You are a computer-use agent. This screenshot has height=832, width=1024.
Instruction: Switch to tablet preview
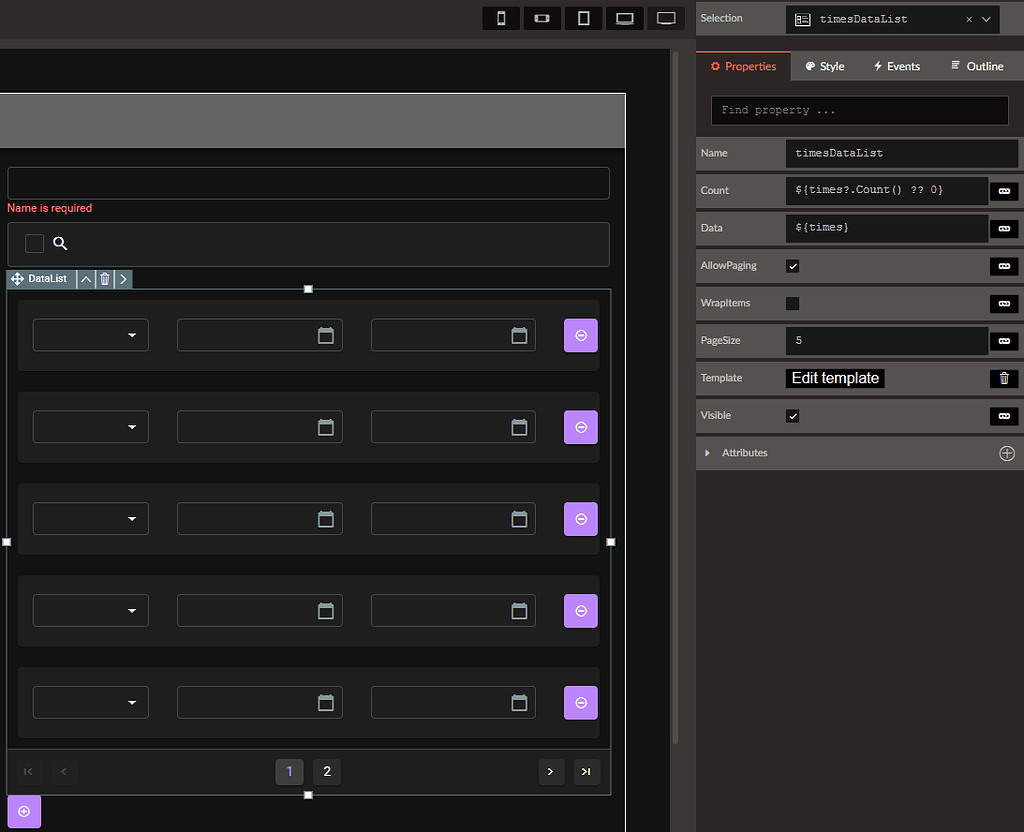[x=583, y=18]
